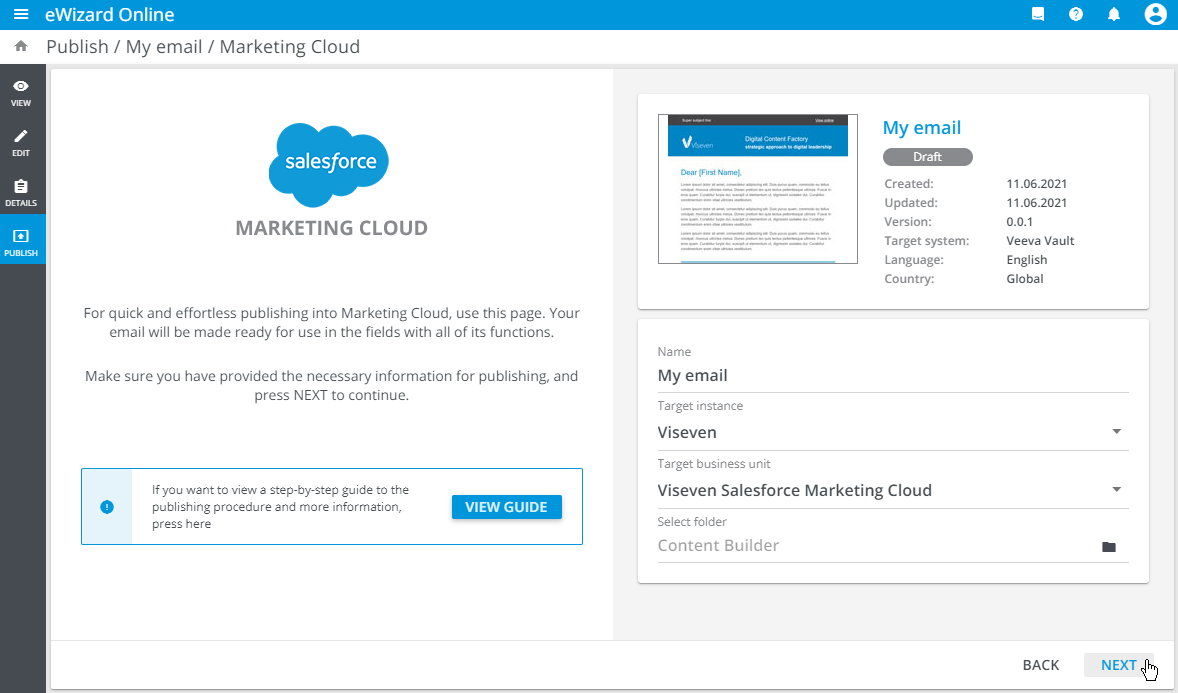
Task: Open the notifications bell
Action: point(1114,15)
